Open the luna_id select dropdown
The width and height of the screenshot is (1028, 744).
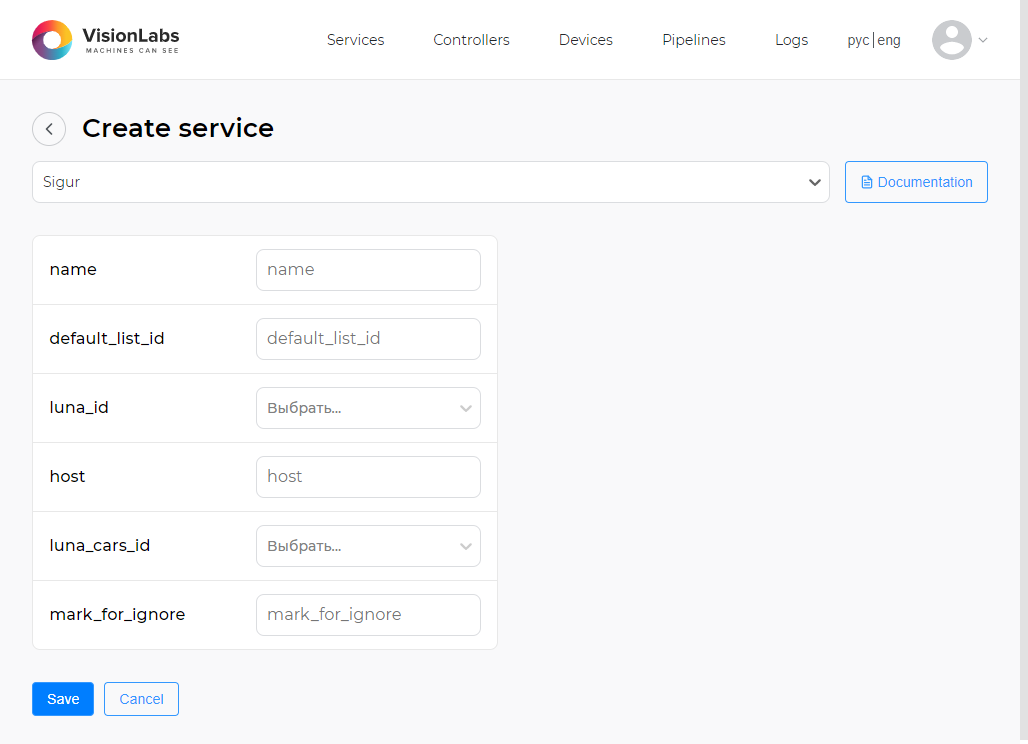click(368, 408)
